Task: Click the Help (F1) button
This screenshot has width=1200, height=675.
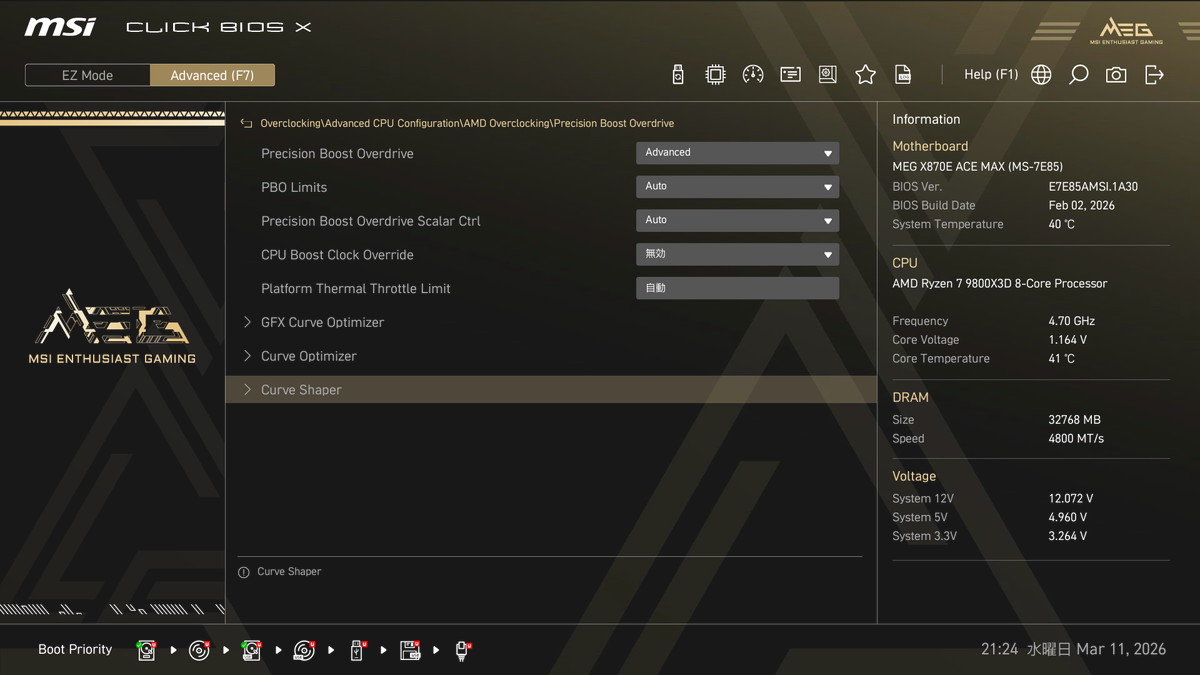Action: coord(990,75)
